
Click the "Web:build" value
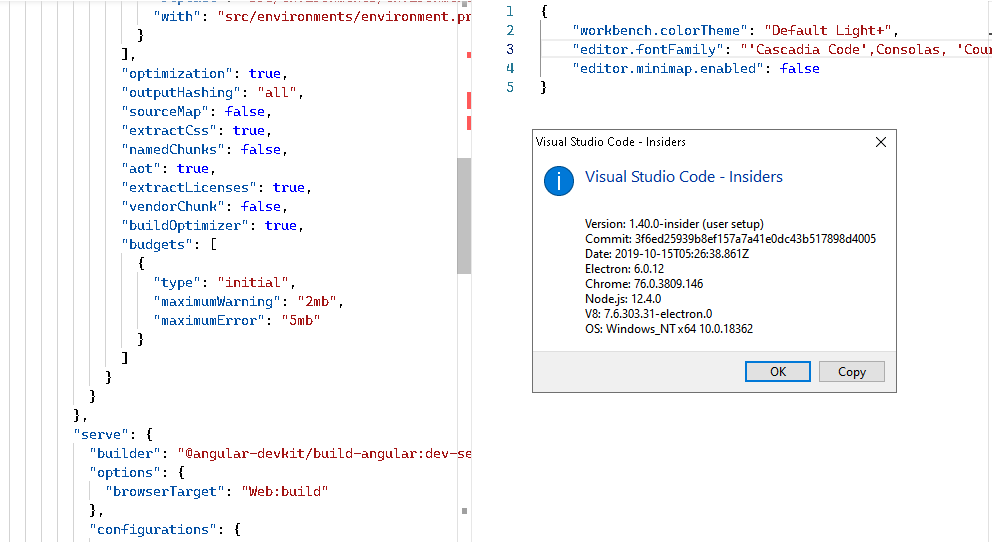[x=285, y=491]
